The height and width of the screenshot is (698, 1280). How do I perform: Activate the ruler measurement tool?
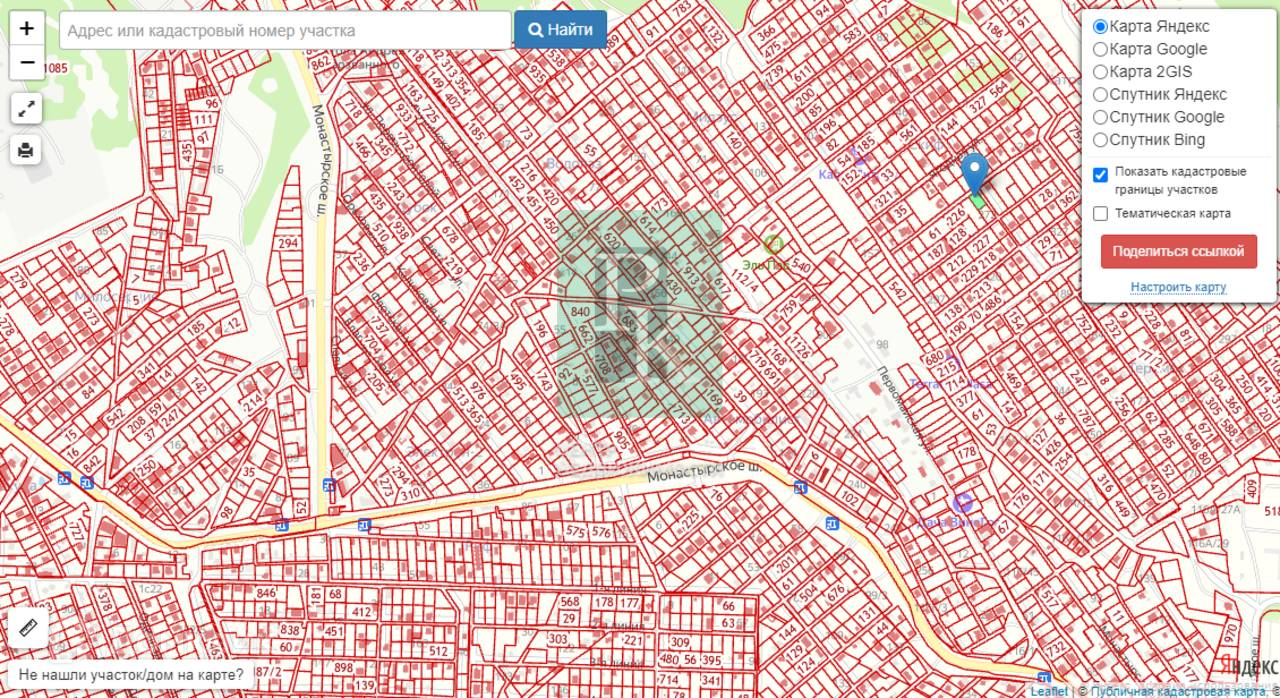point(28,628)
